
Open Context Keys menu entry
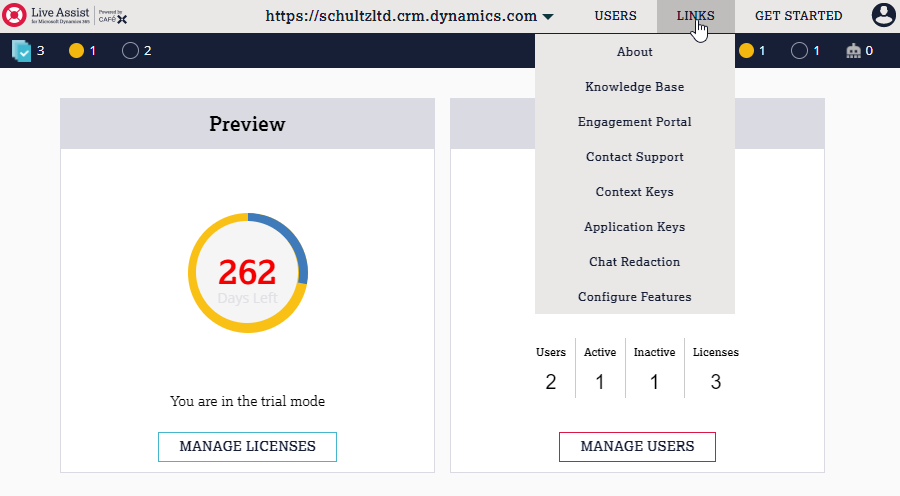pyautogui.click(x=635, y=192)
